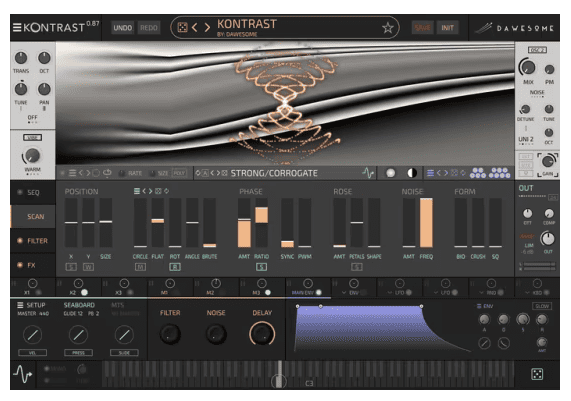Image resolution: width=571 pixels, height=401 pixels.
Task: Switch to the FX tab
Action: [x=33, y=265]
